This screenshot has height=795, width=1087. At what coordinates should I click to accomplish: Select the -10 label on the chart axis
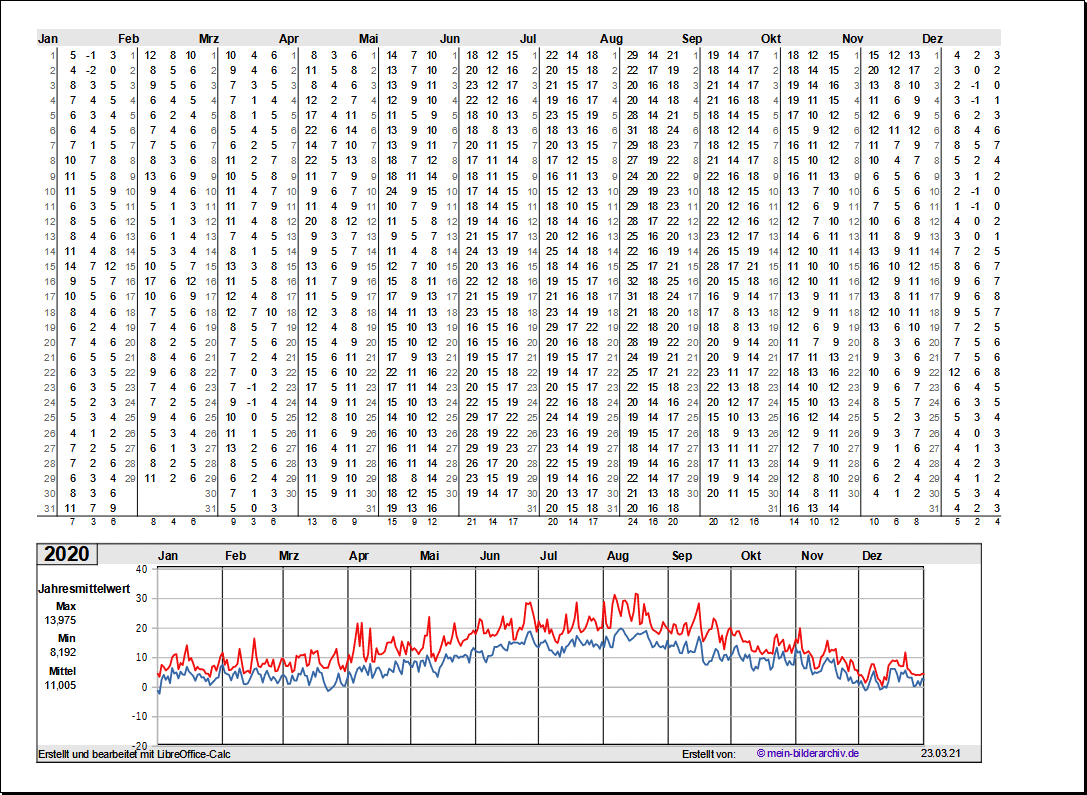139,716
